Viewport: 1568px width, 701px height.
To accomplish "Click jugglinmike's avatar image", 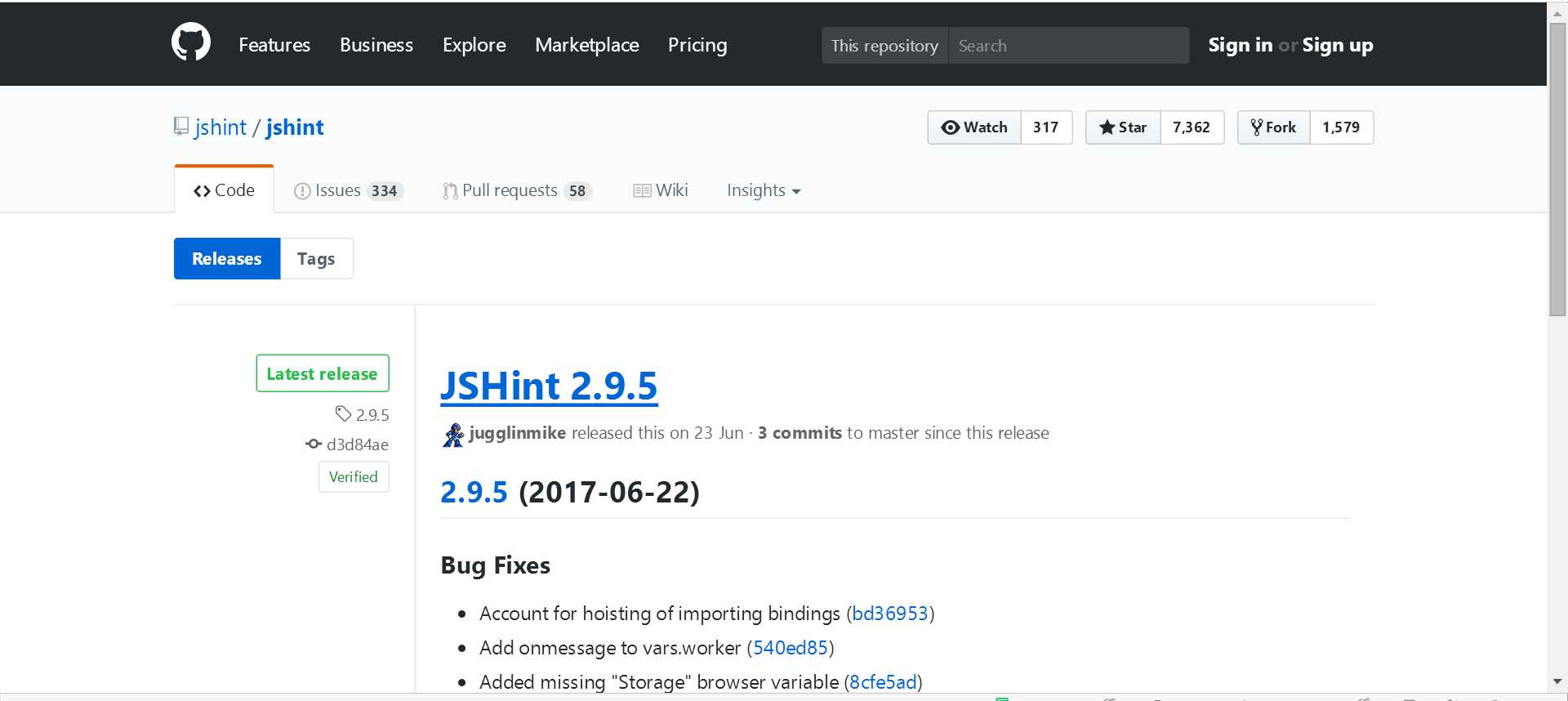I will tap(453, 435).
